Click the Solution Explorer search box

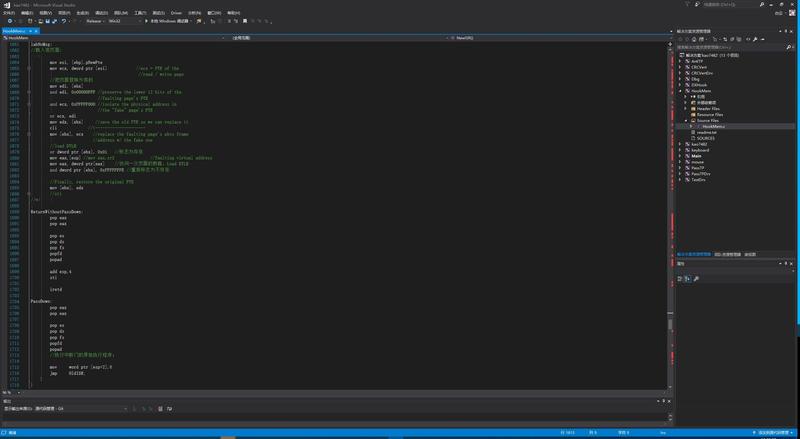(735, 47)
